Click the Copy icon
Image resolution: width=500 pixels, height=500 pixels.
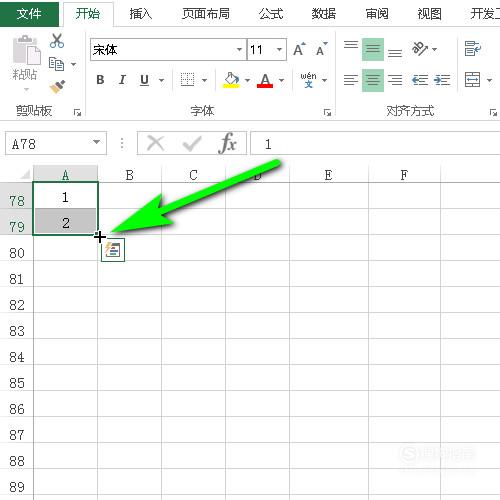(56, 64)
